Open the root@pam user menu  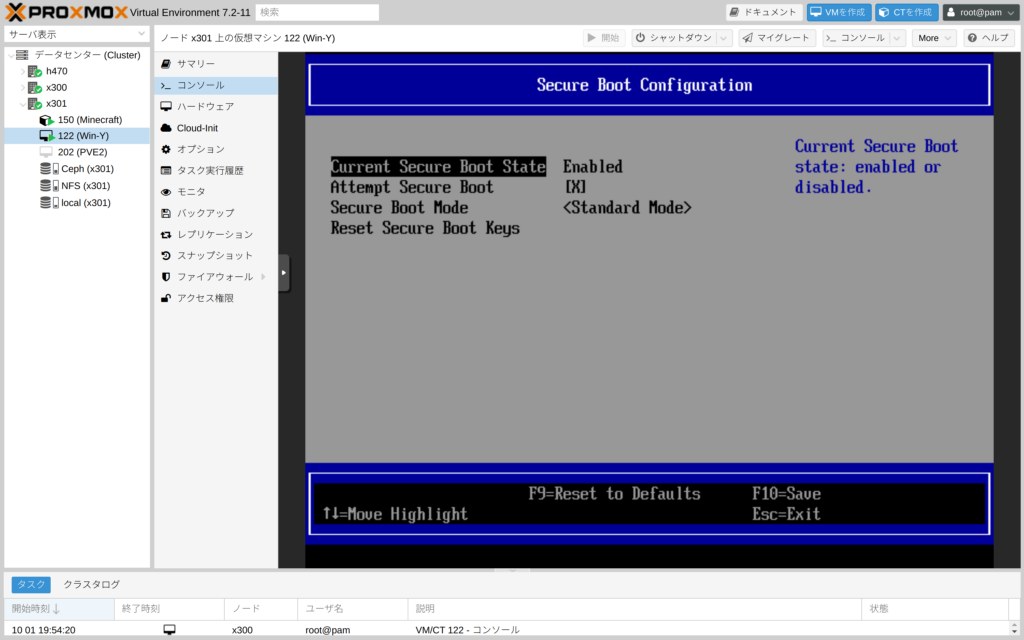[x=981, y=12]
